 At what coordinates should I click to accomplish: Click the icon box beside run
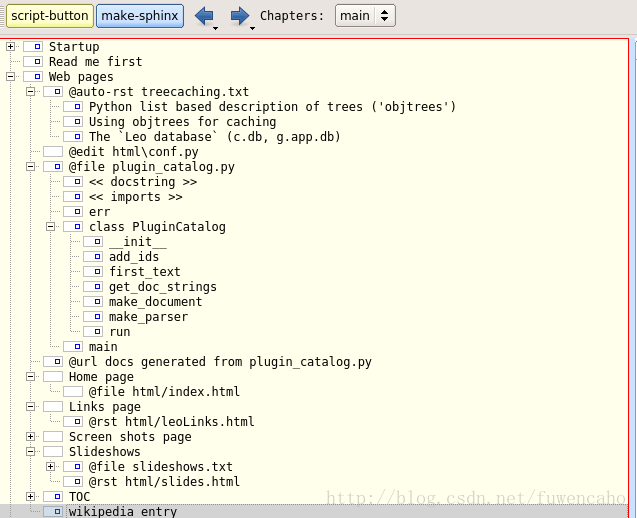pyautogui.click(x=93, y=332)
